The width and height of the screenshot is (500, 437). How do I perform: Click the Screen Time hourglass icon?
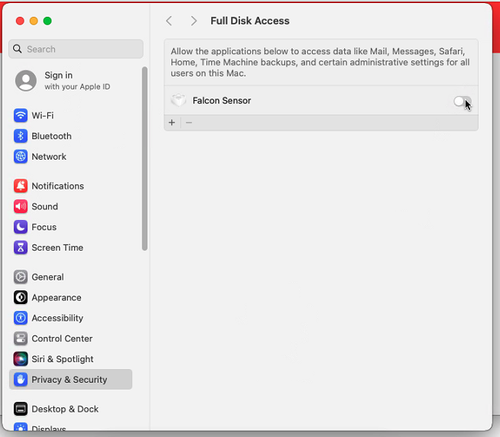pyautogui.click(x=21, y=248)
